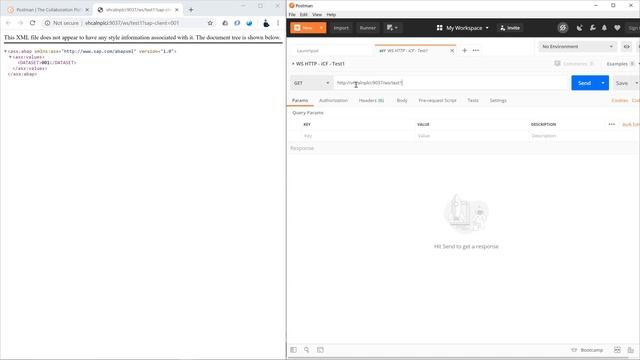Viewport: 640px width, 360px height.
Task: Reload the Chrome page
Action: (x=33, y=23)
